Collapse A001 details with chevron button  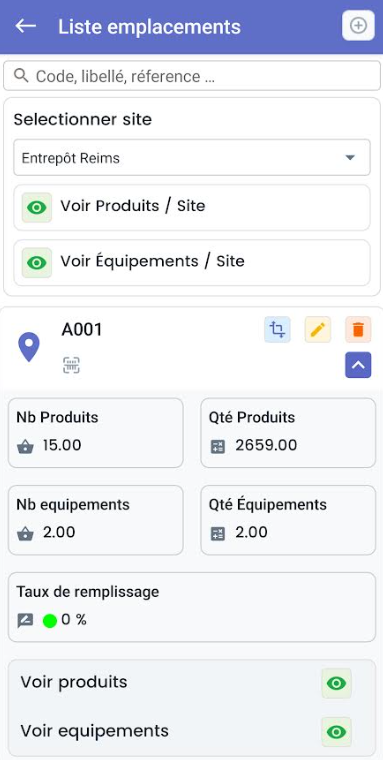358,365
